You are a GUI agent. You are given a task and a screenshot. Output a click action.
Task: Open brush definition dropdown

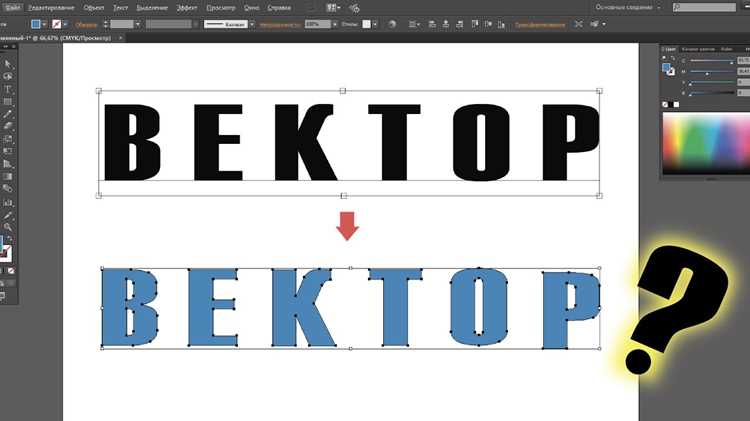pyautogui.click(x=252, y=24)
